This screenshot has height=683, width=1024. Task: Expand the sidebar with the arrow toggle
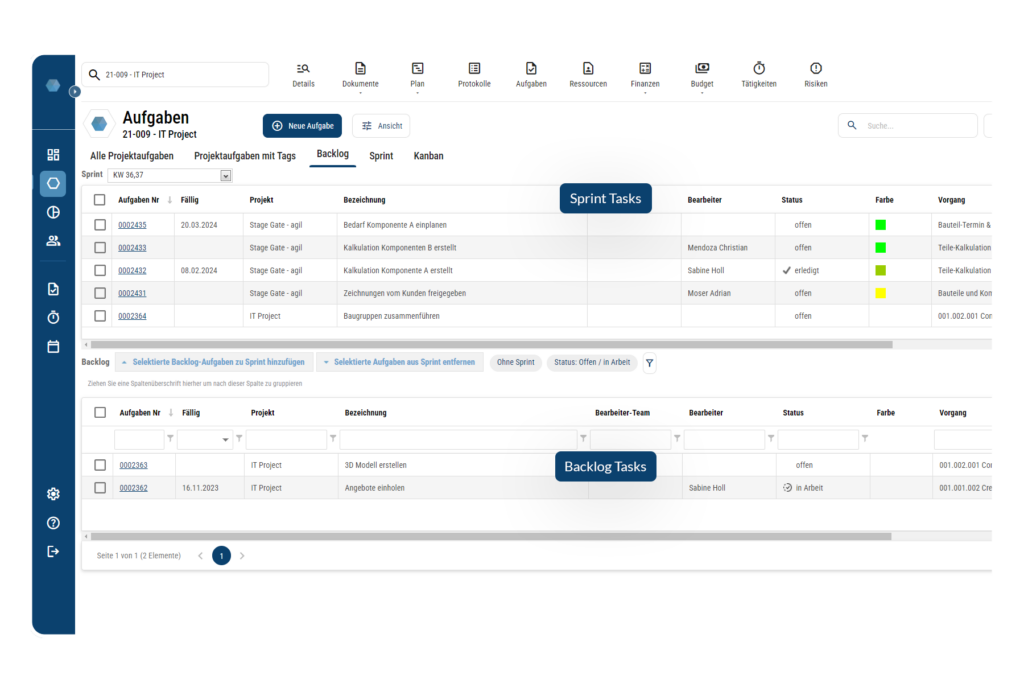pyautogui.click(x=74, y=91)
